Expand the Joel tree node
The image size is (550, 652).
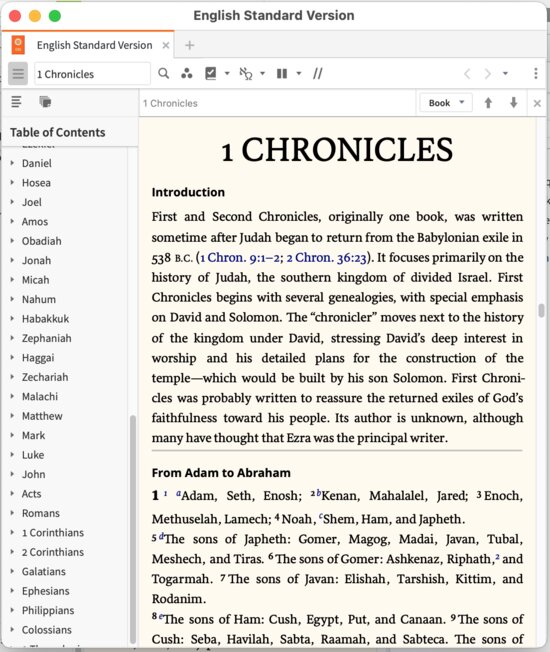(12, 202)
